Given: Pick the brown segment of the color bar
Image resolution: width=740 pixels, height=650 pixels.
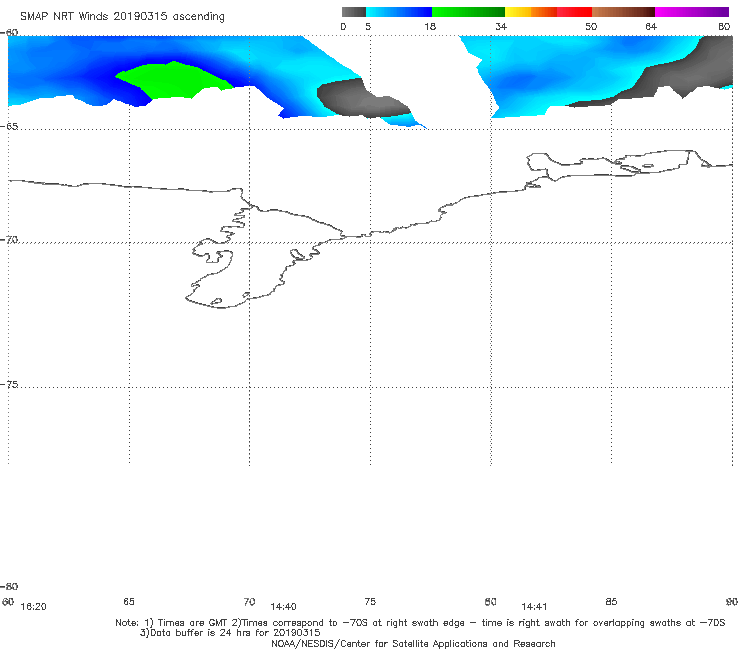Looking at the screenshot, I should 623,12.
